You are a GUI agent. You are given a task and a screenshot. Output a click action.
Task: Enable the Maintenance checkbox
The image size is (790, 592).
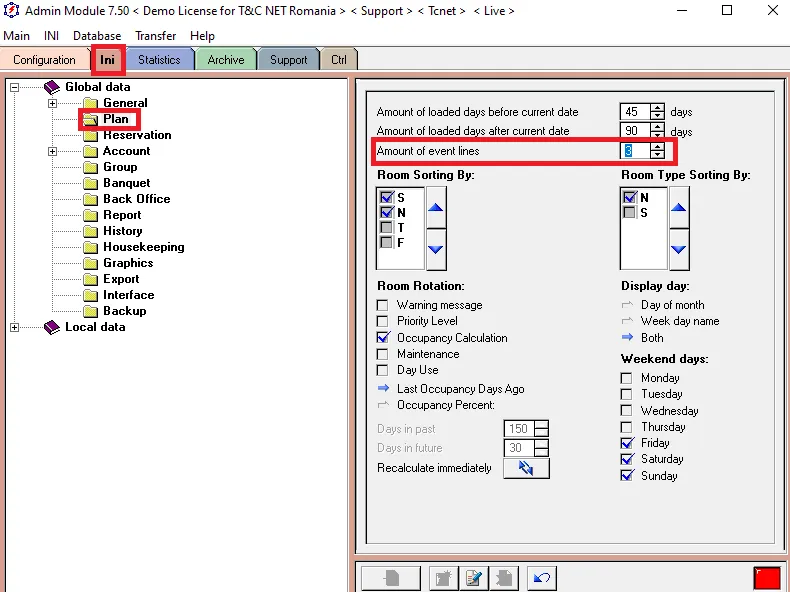383,354
